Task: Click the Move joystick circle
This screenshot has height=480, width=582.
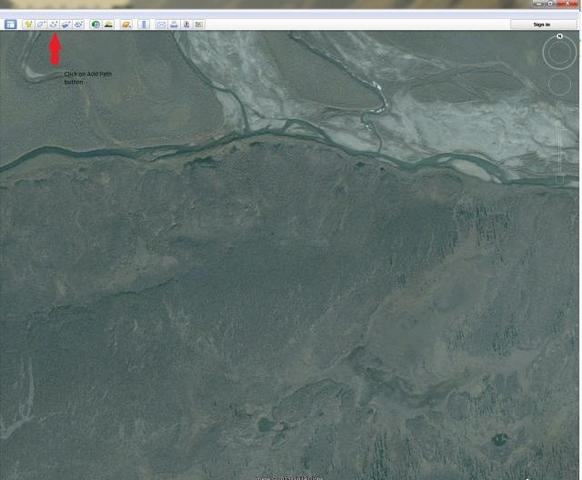Action: coord(559,84)
